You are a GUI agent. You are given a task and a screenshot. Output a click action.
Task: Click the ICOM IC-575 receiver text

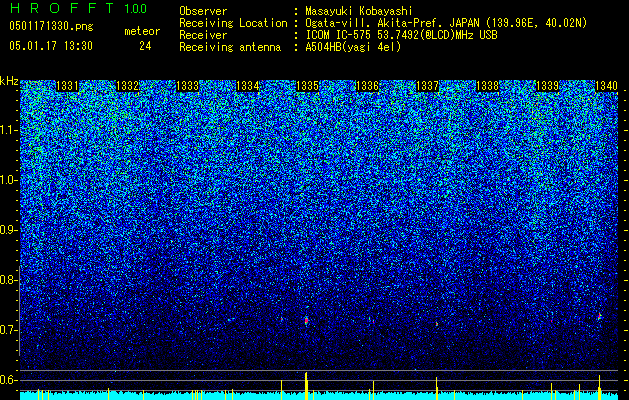coord(401,35)
